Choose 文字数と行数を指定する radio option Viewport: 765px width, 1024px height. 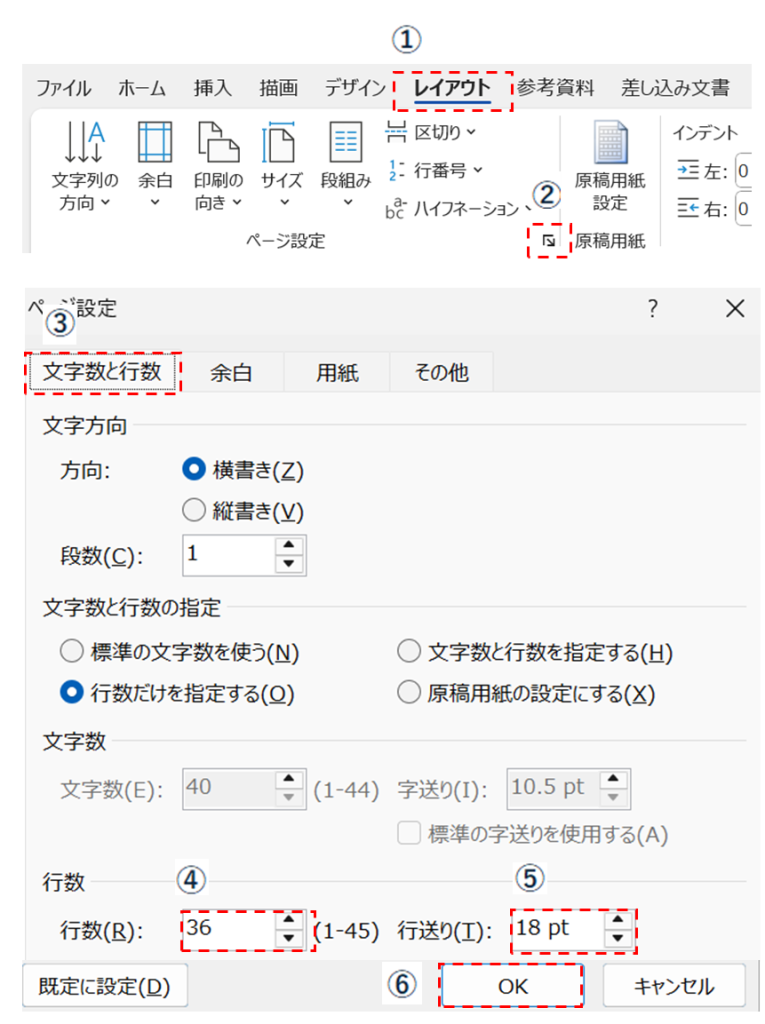(x=408, y=653)
